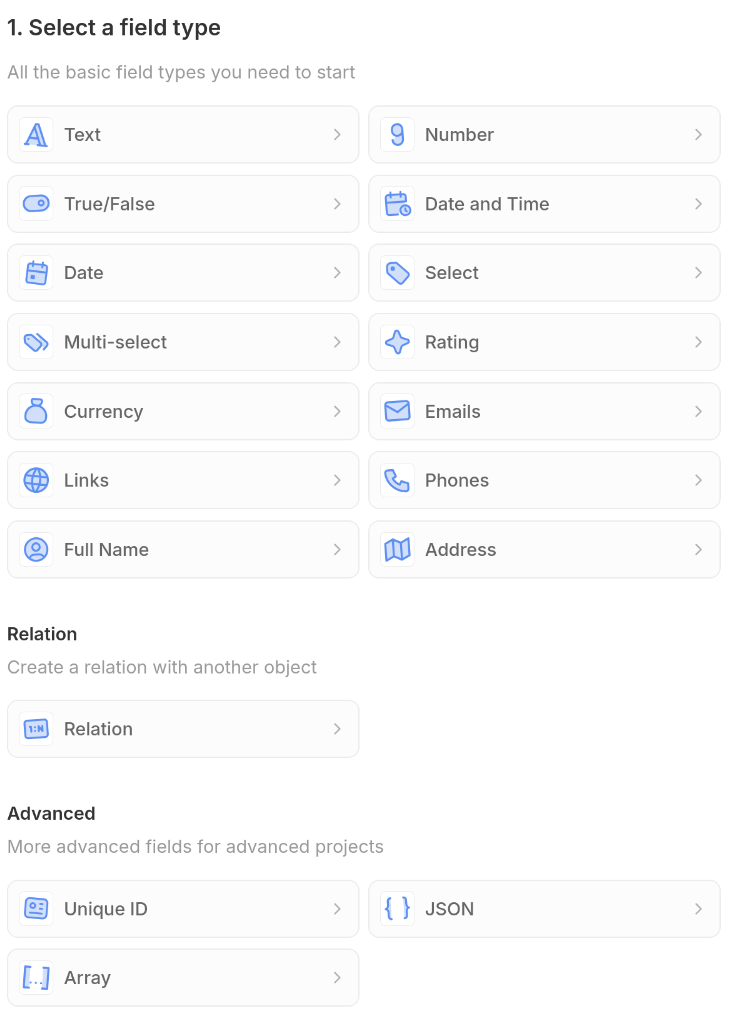Click the Relation 1:N icon
This screenshot has width=729, height=1031.
coord(35,728)
